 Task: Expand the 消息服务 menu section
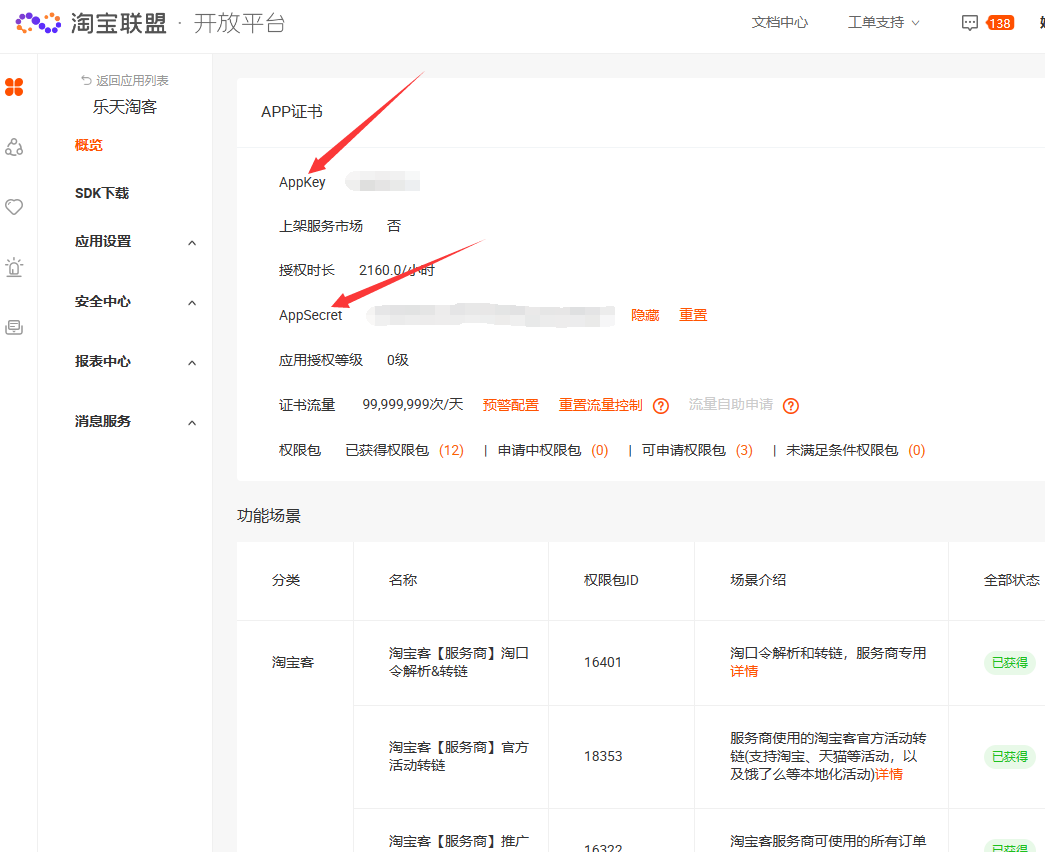pos(135,421)
